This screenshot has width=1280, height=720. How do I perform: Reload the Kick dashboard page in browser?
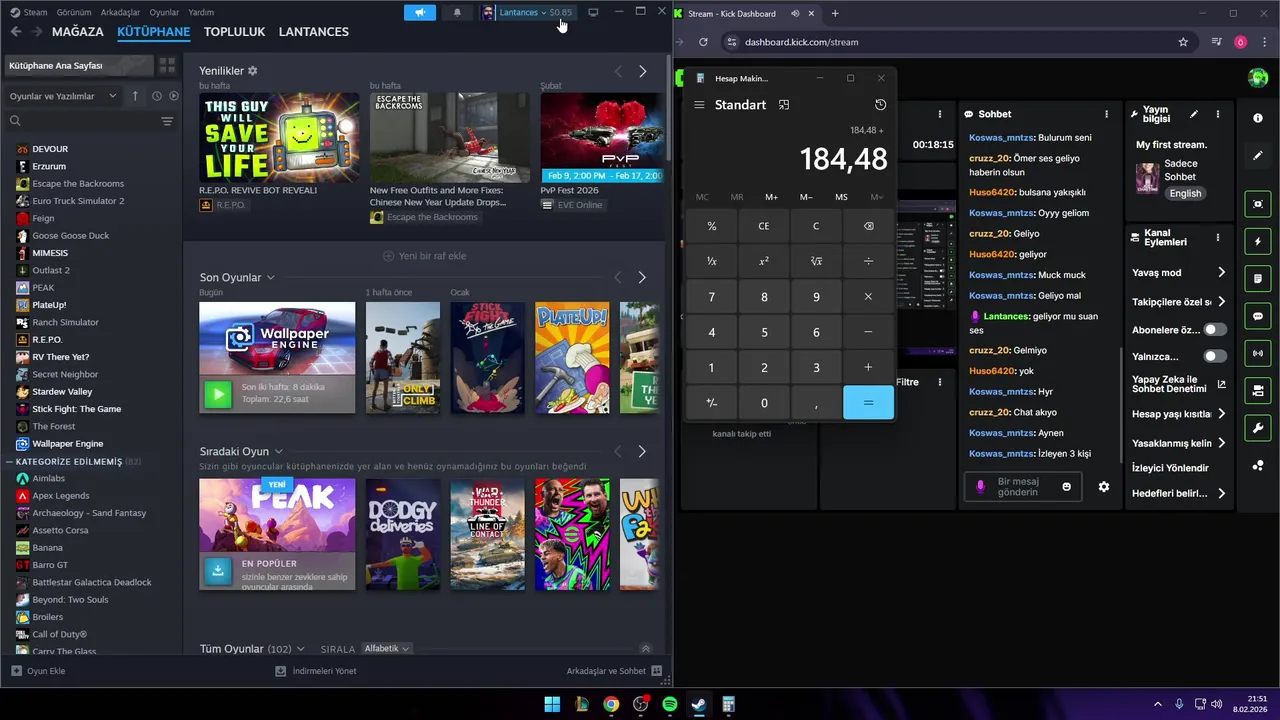(703, 42)
